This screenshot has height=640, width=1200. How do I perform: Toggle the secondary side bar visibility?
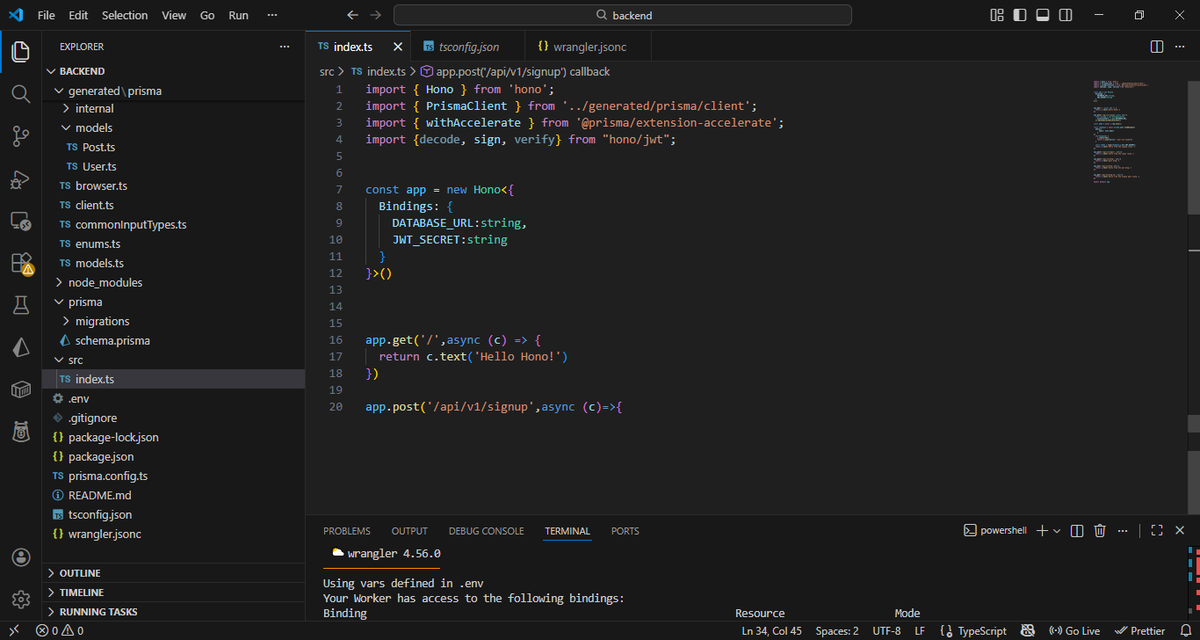[x=1067, y=15]
